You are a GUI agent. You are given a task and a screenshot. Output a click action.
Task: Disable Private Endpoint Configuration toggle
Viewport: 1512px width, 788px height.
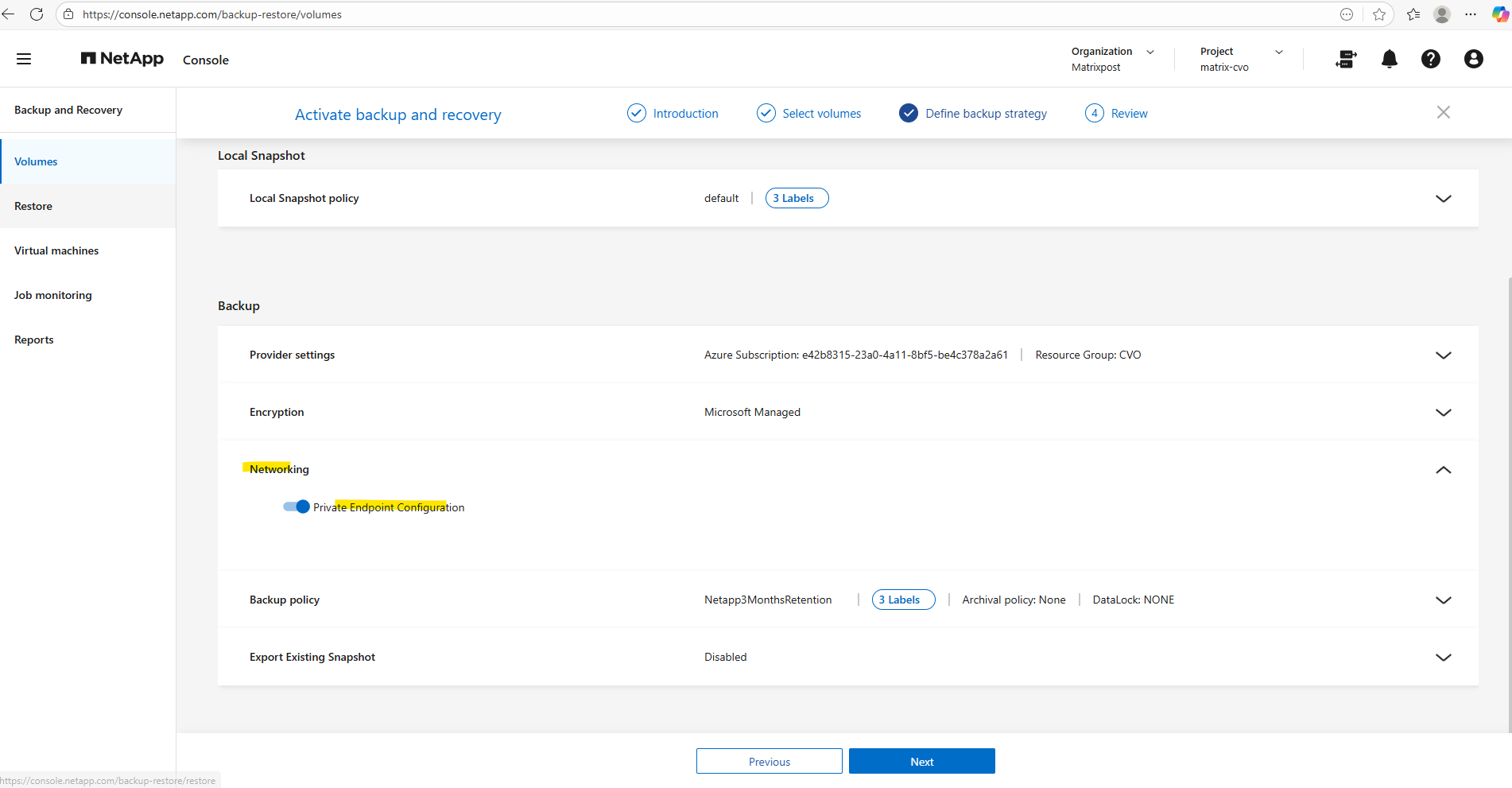pyautogui.click(x=297, y=507)
